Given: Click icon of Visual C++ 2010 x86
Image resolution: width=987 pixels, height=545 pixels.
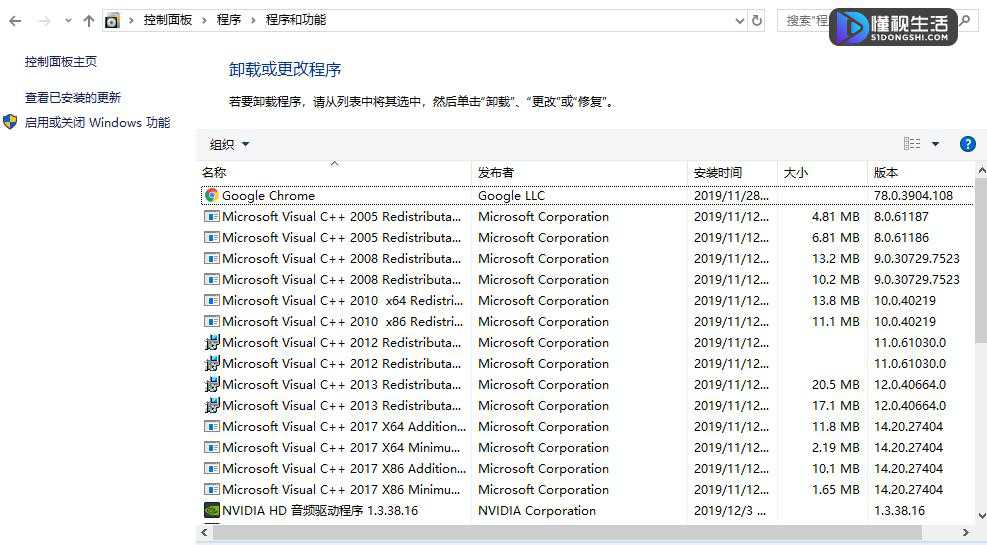Looking at the screenshot, I should (212, 322).
